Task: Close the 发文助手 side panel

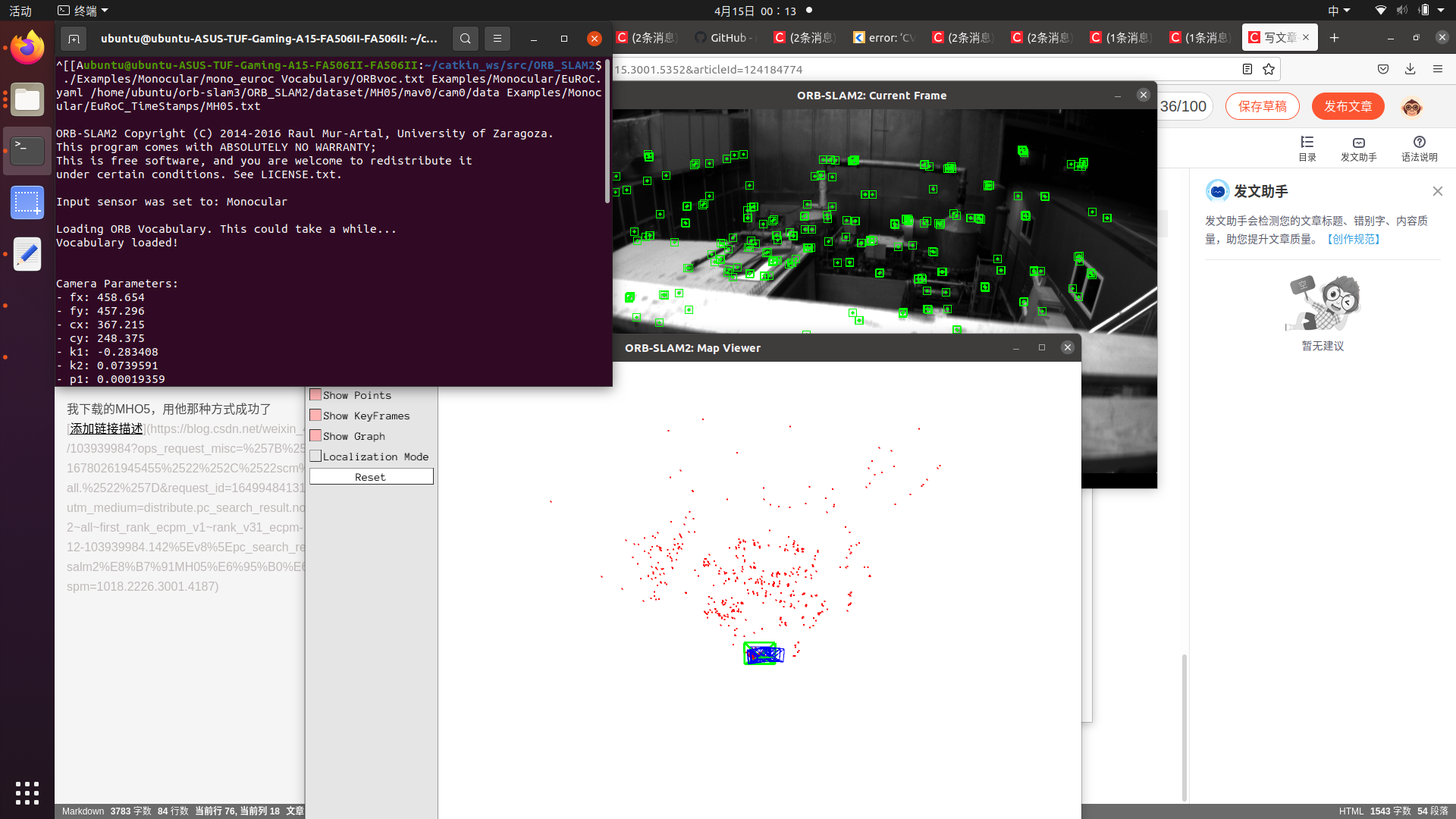Action: point(1438,191)
